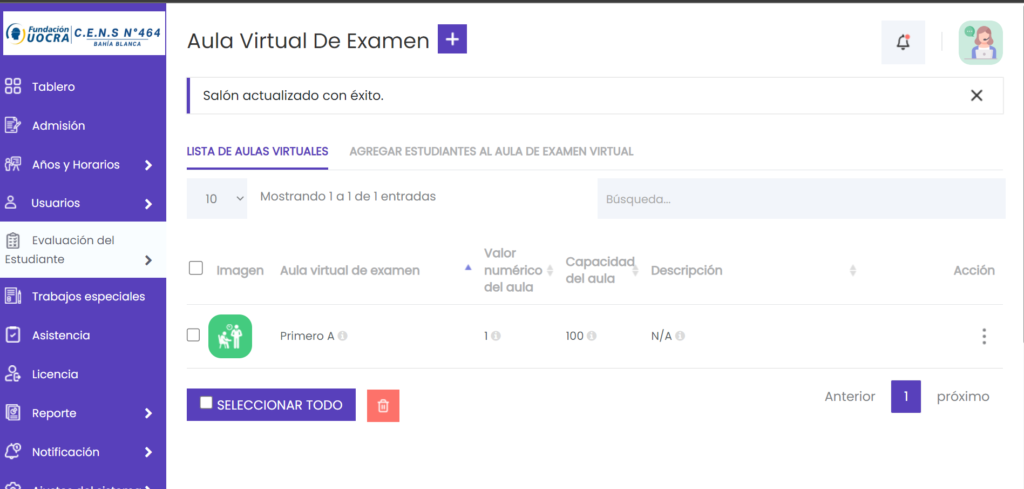Click the Asistencia checkmark icon

pyautogui.click(x=13, y=335)
